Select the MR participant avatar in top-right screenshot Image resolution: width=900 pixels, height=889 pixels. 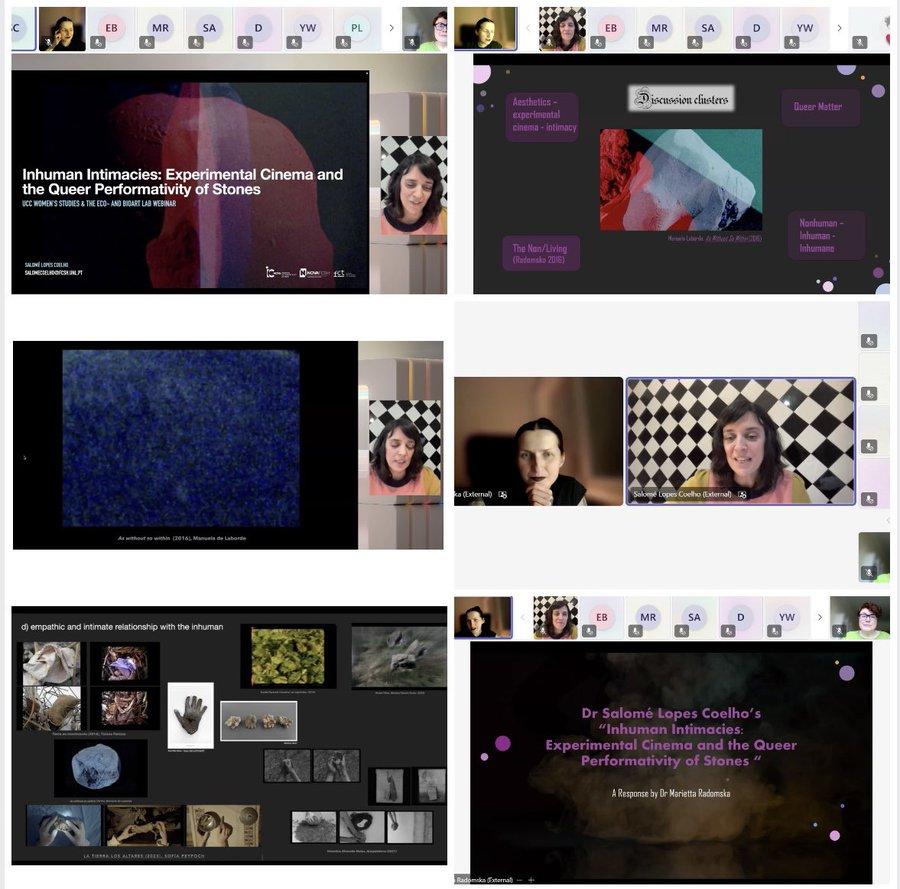659,28
